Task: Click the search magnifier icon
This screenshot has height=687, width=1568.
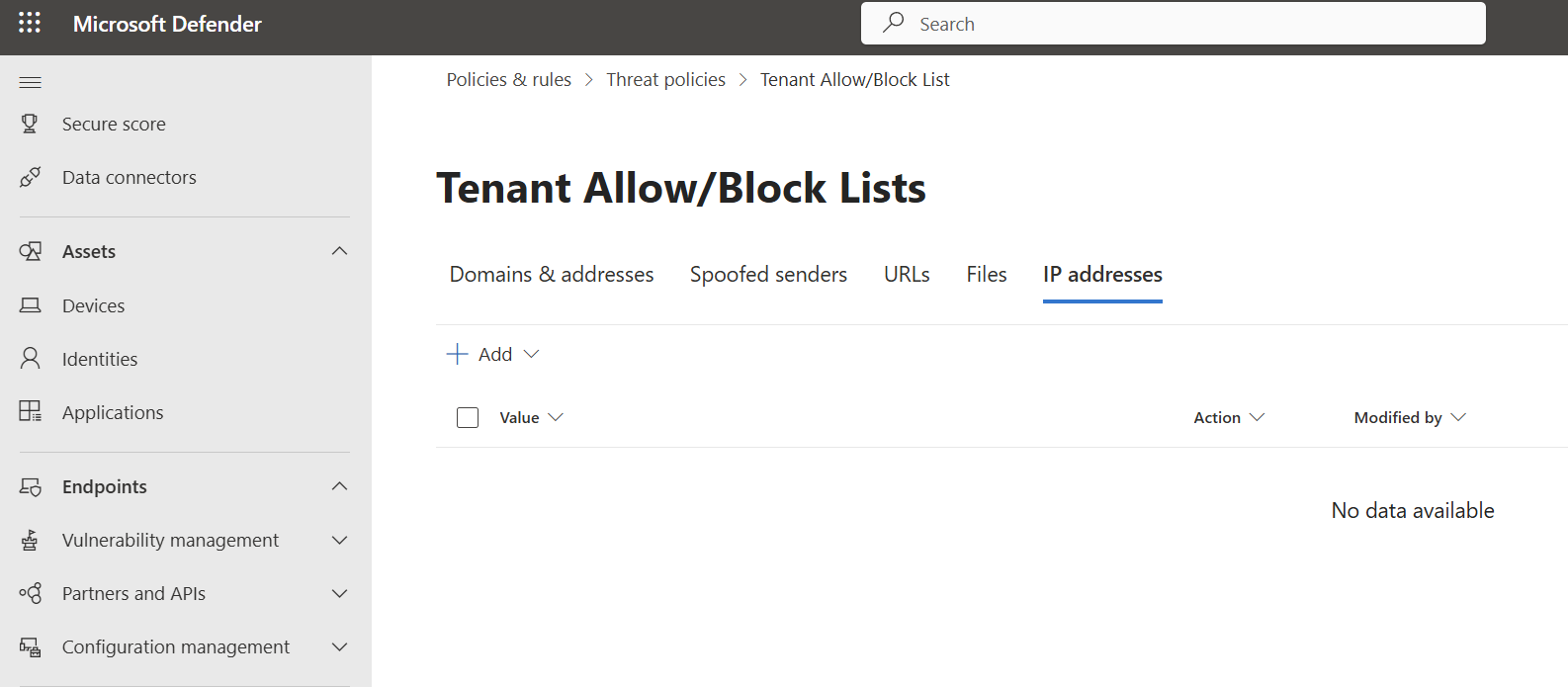Action: point(894,22)
